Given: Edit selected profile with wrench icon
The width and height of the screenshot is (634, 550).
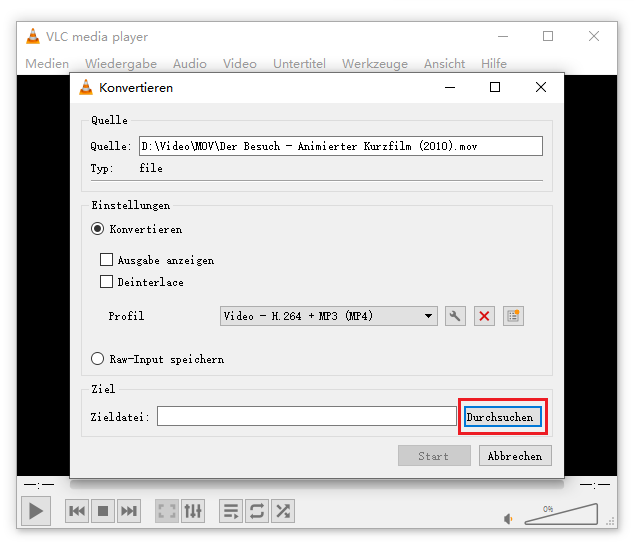Looking at the screenshot, I should [x=455, y=316].
